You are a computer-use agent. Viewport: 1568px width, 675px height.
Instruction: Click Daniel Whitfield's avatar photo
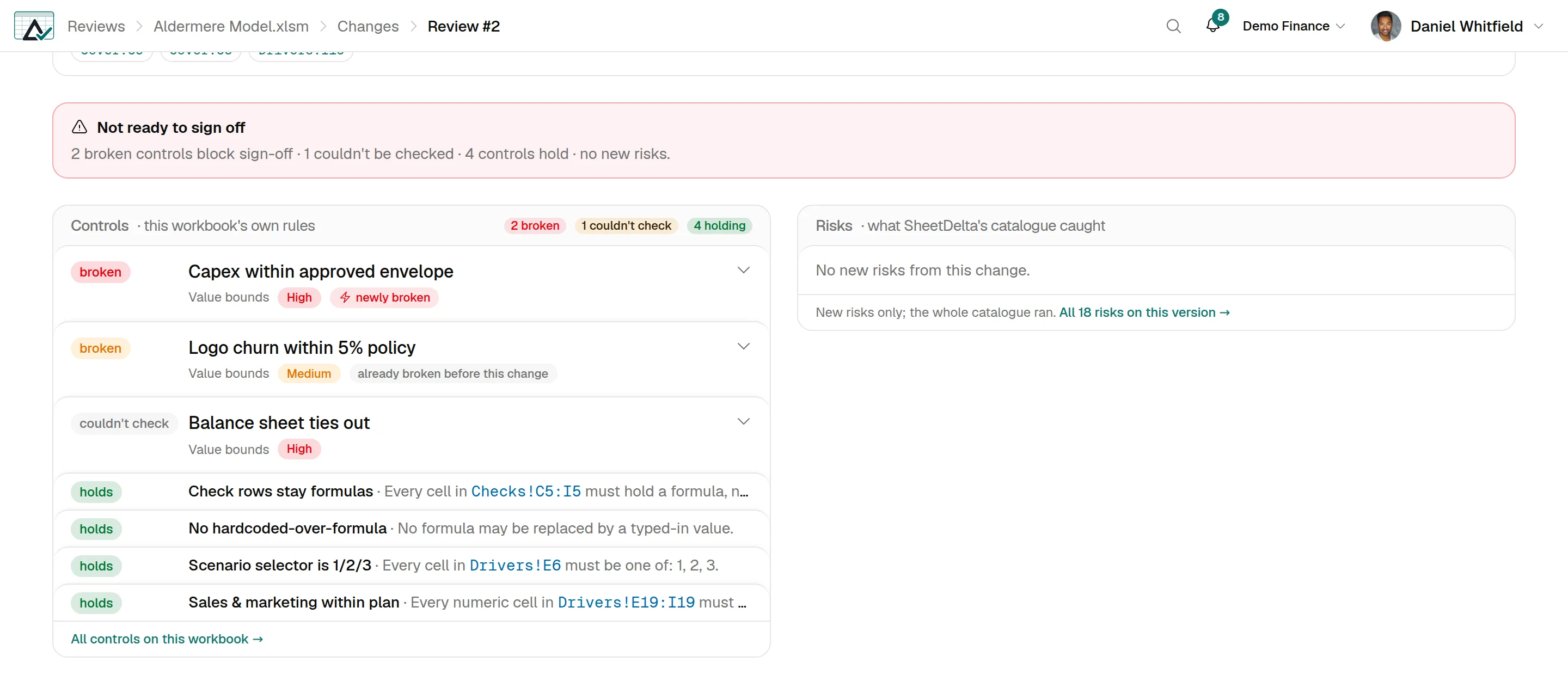[x=1386, y=26]
